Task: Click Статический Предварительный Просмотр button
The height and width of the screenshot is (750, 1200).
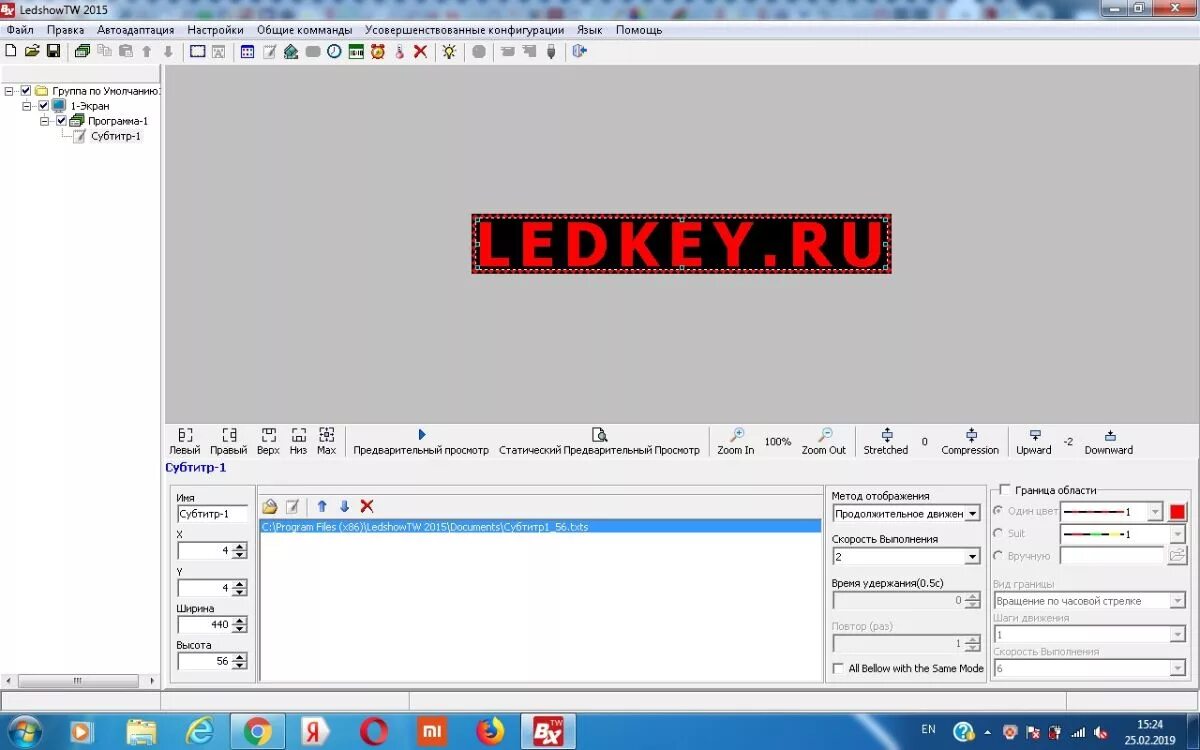Action: pos(599,441)
